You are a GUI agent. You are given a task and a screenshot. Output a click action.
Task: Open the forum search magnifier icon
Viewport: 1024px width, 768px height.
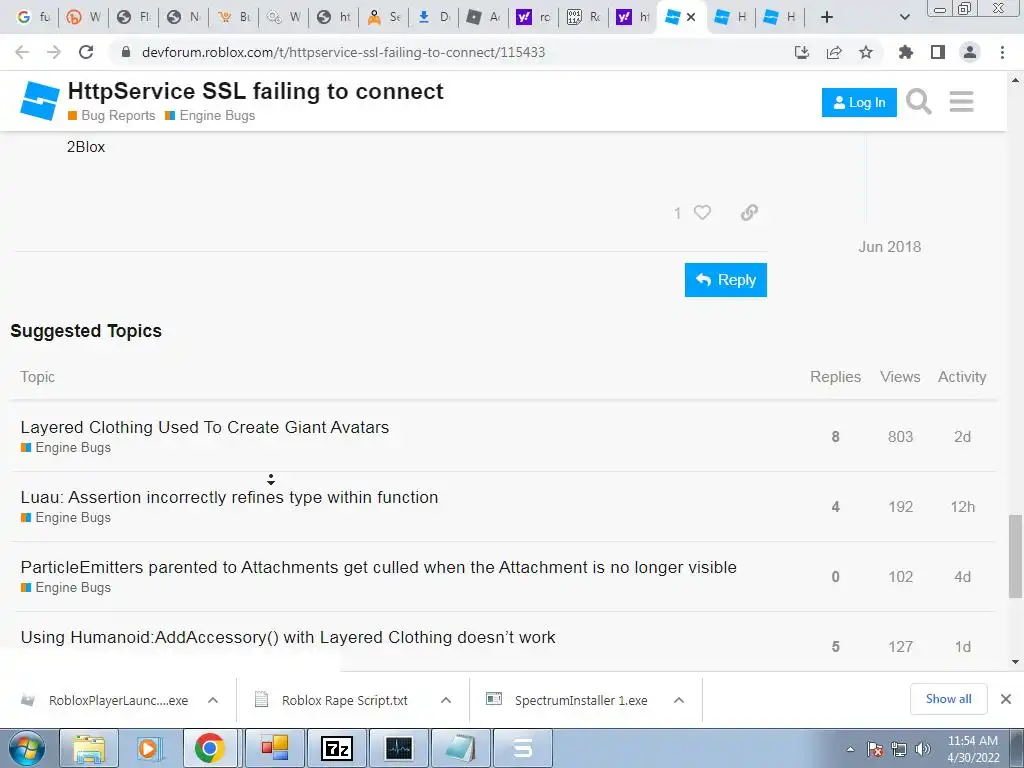(x=918, y=102)
